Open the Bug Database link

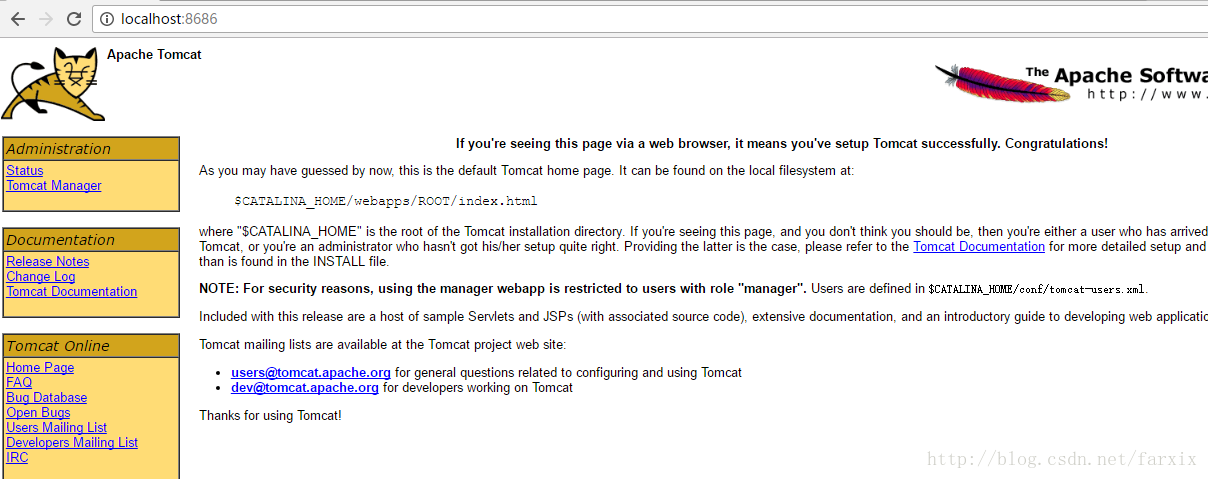click(x=46, y=398)
